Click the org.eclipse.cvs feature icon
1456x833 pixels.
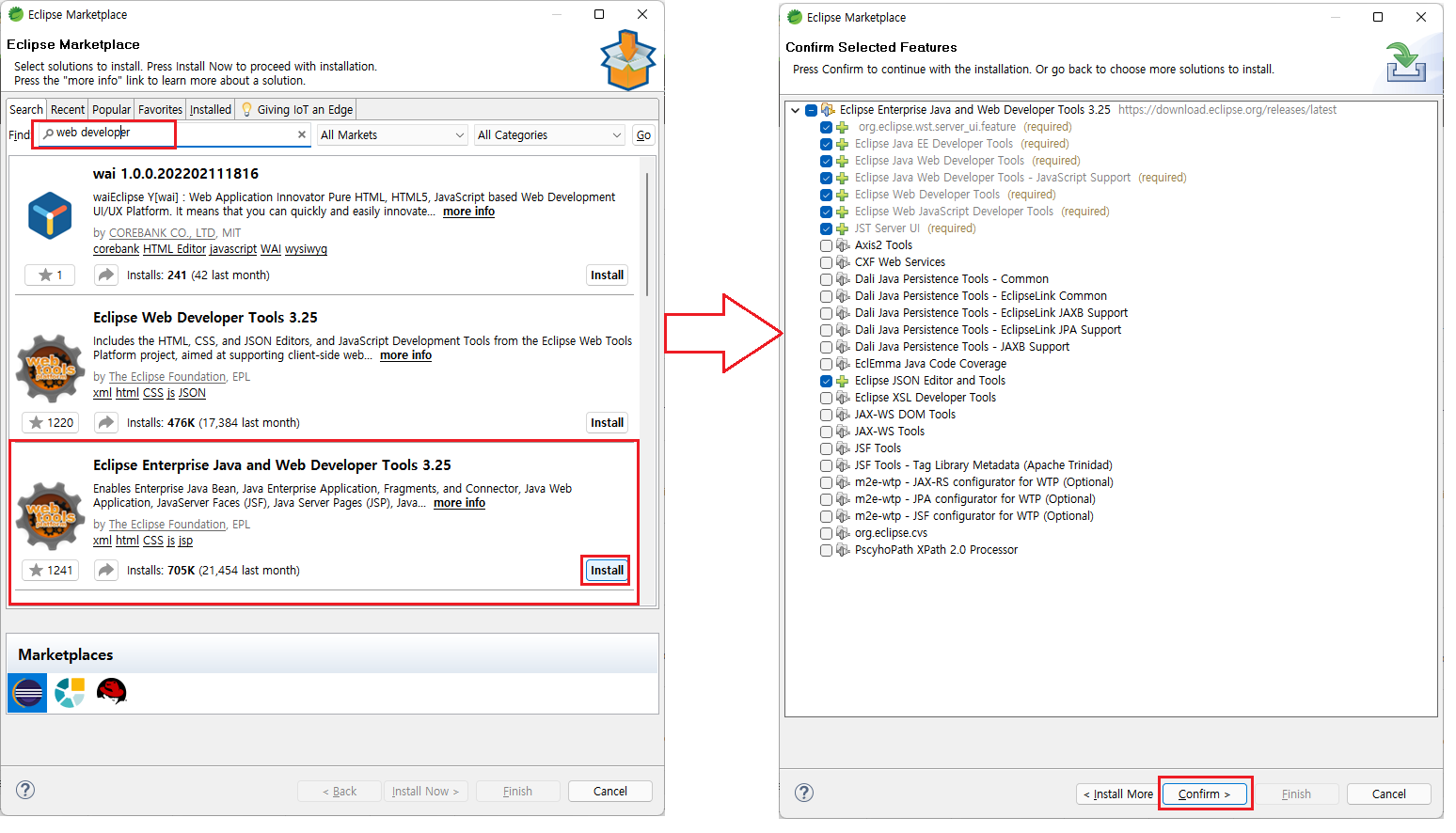click(x=843, y=533)
